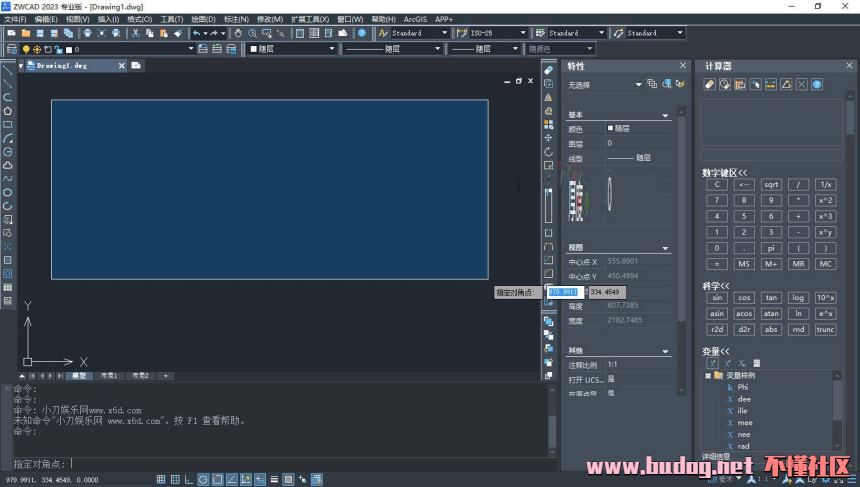Viewport: 860px width, 487px height.
Task: Toggle Snap mode in status bar
Action: coord(161,479)
